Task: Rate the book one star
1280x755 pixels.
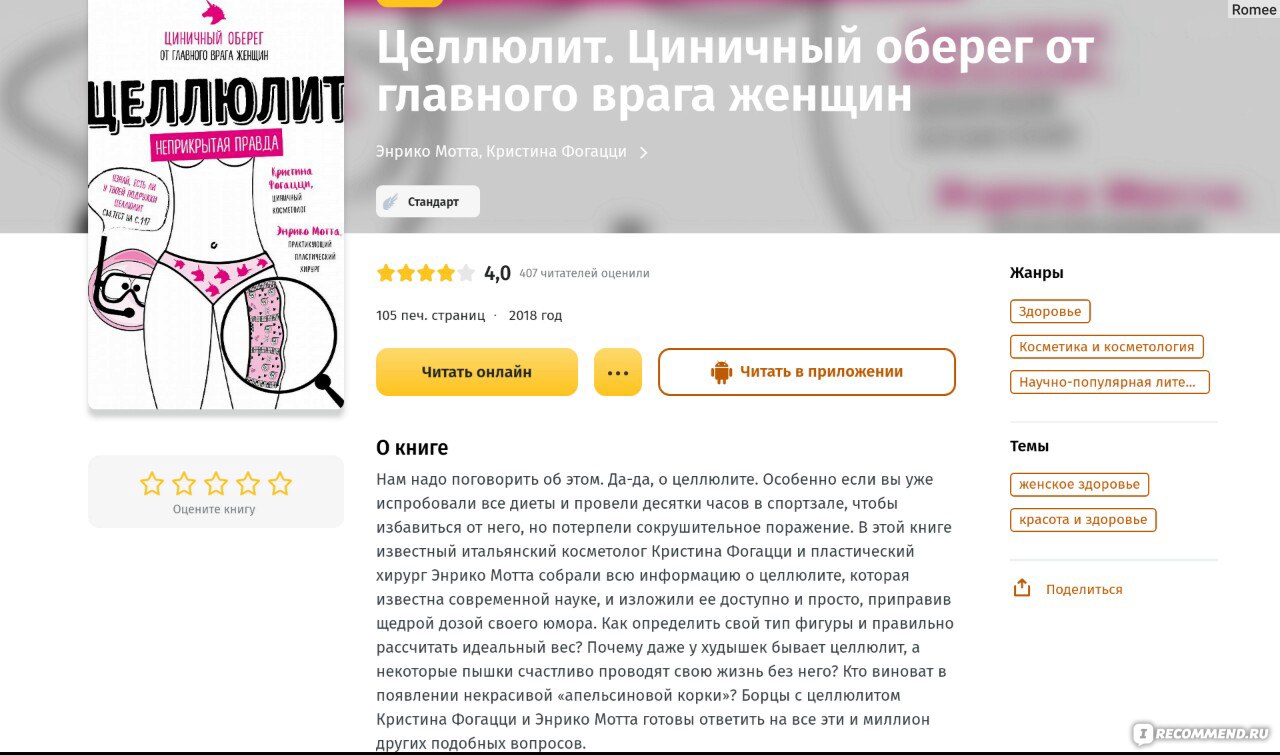Action: click(152, 484)
